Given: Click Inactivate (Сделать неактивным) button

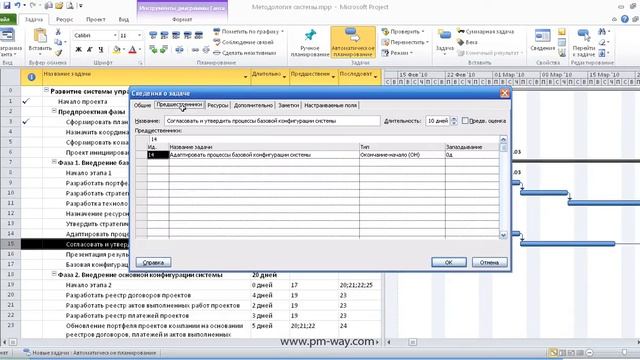Looking at the screenshot, I should tap(245, 53).
